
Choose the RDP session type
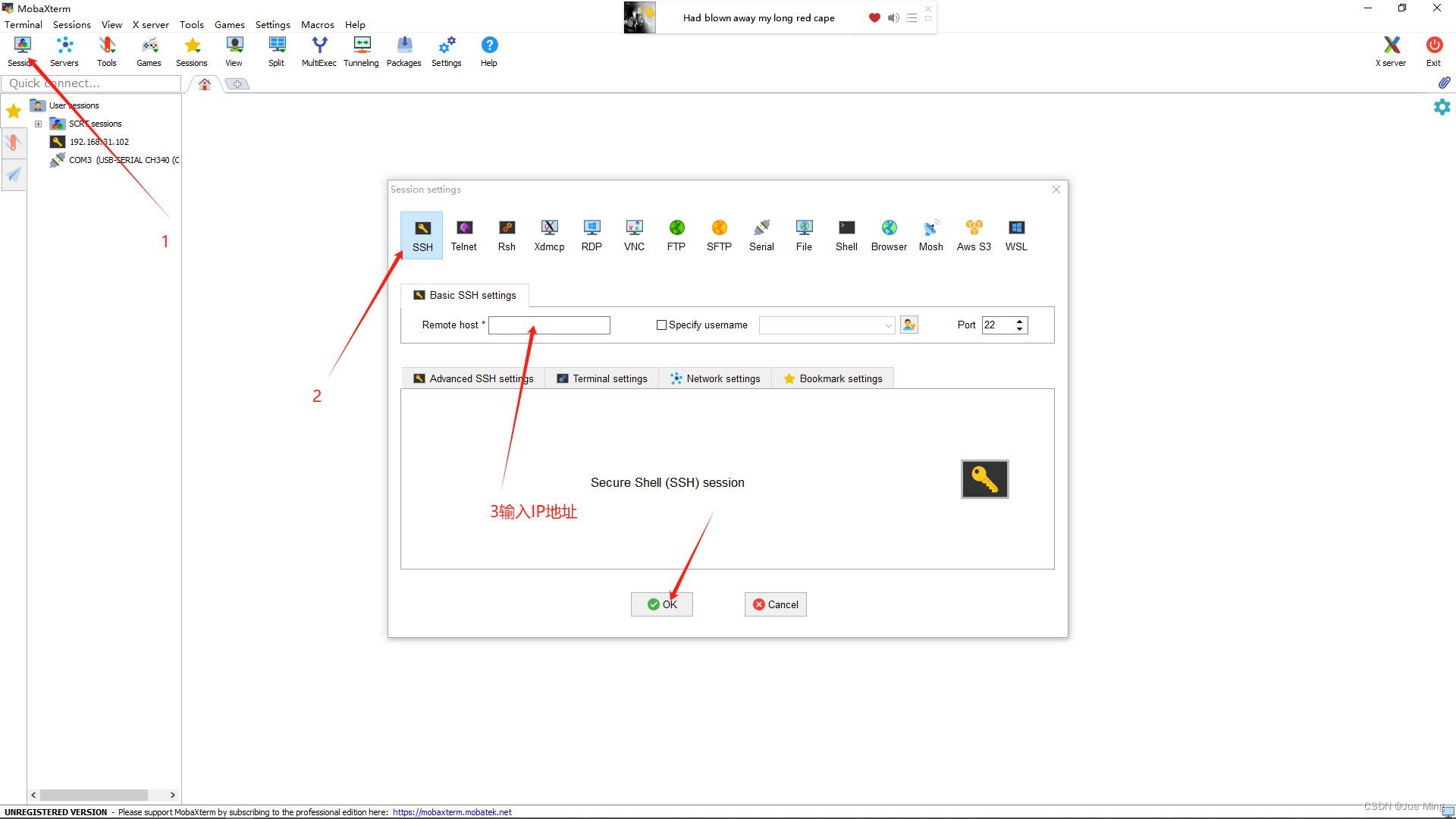[x=591, y=234]
